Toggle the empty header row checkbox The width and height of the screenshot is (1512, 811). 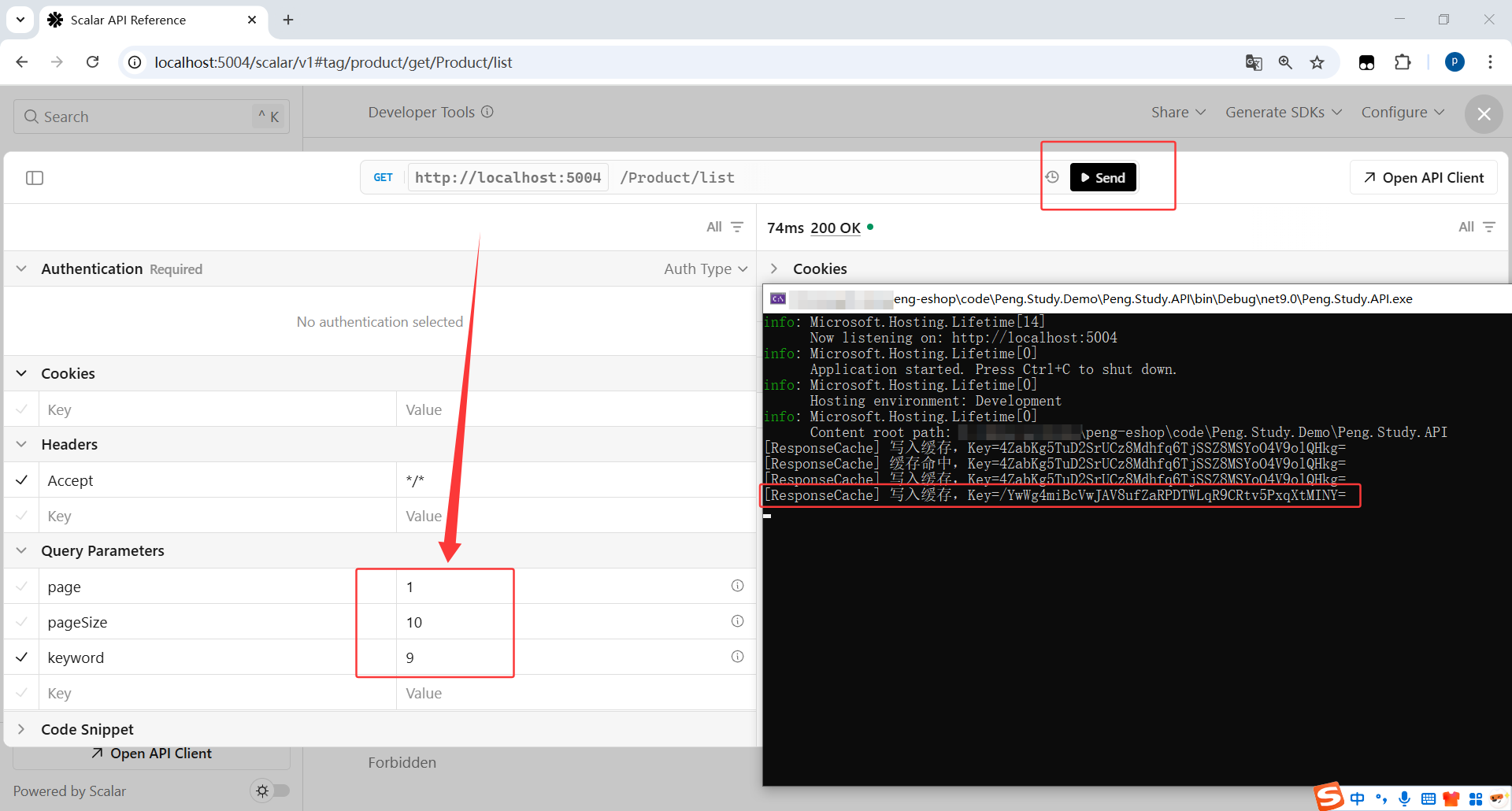coord(22,516)
